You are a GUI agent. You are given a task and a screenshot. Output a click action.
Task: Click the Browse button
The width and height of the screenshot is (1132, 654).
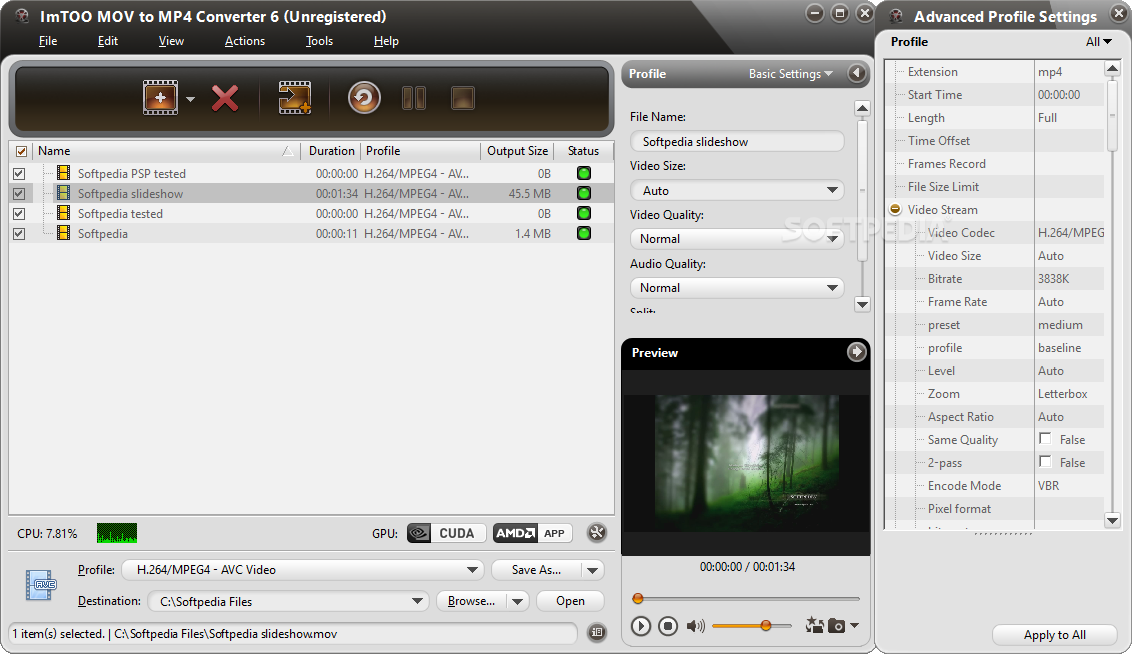pyautogui.click(x=471, y=601)
